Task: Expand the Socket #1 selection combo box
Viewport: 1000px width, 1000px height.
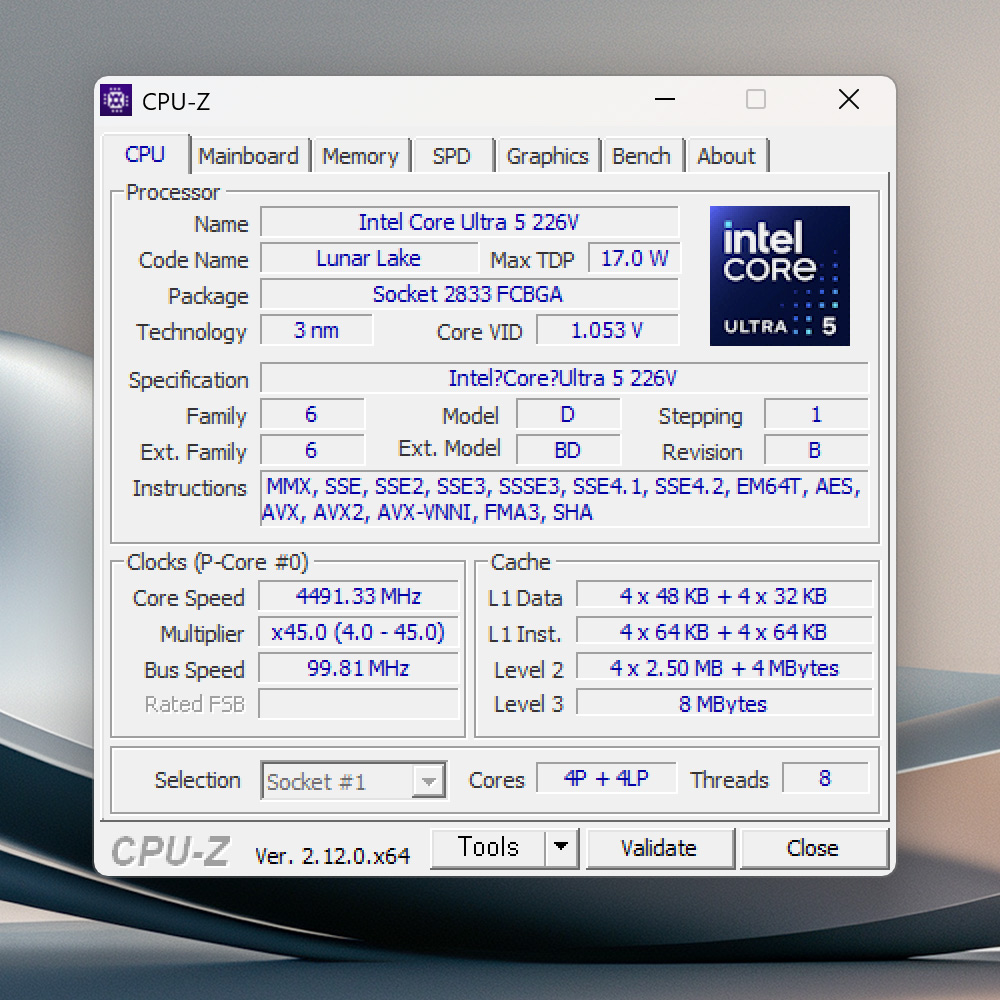Action: click(353, 780)
